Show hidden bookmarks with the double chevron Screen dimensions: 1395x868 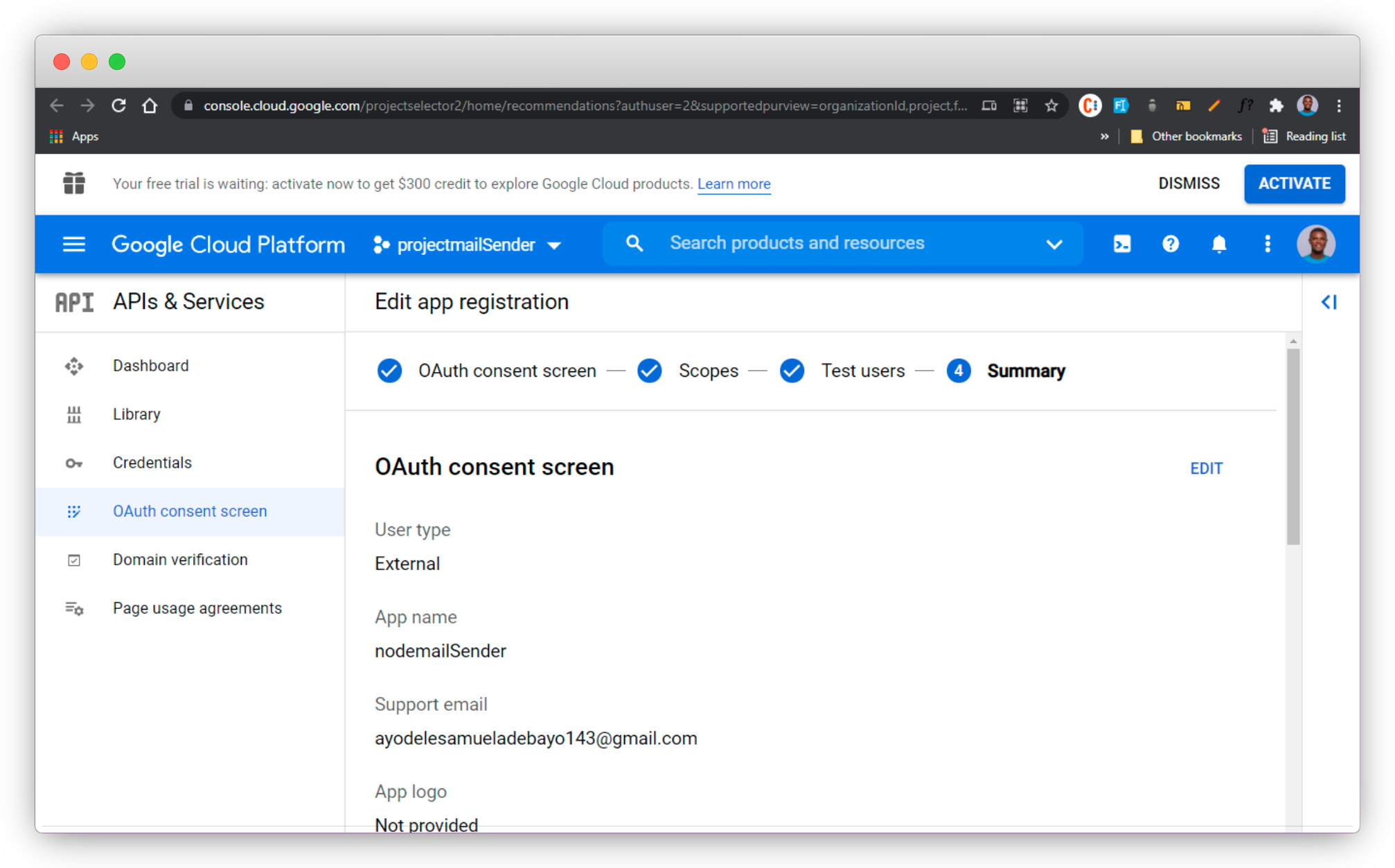point(1104,136)
